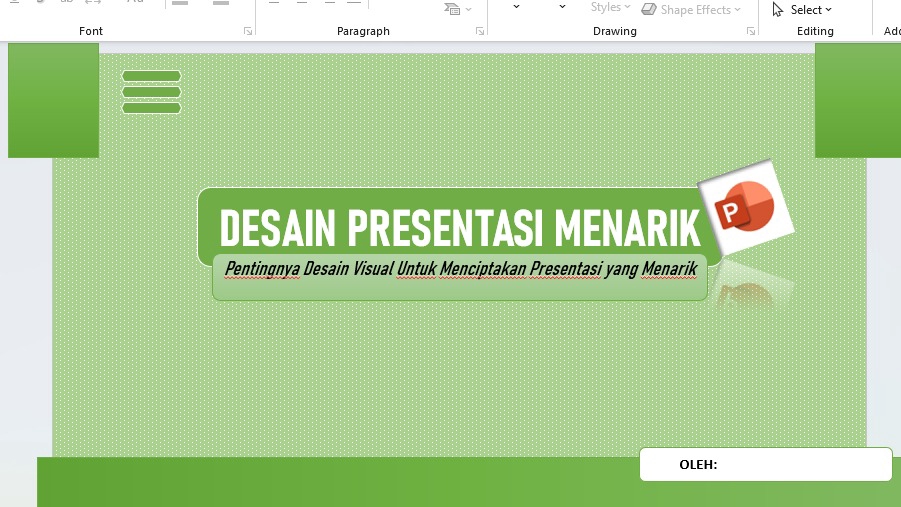Click the middle bar of hamburger shape
The height and width of the screenshot is (507, 901).
pyautogui.click(x=151, y=92)
